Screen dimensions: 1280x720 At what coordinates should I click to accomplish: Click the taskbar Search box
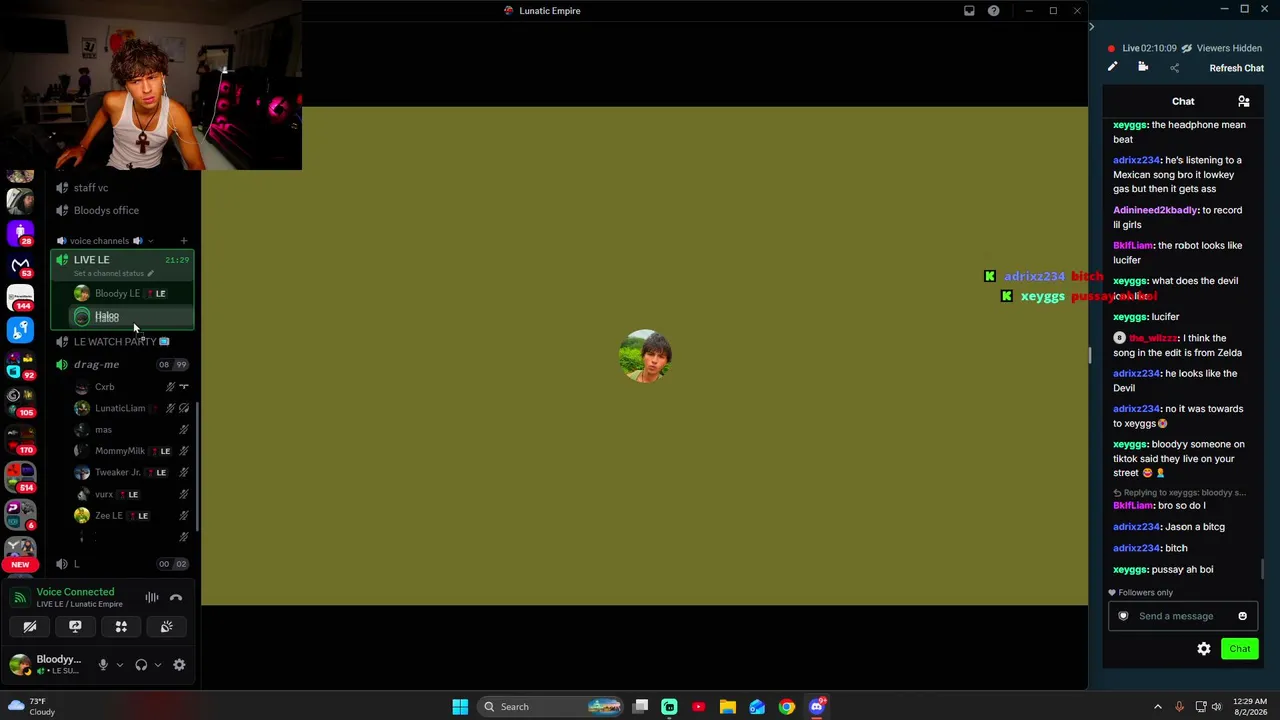(551, 707)
